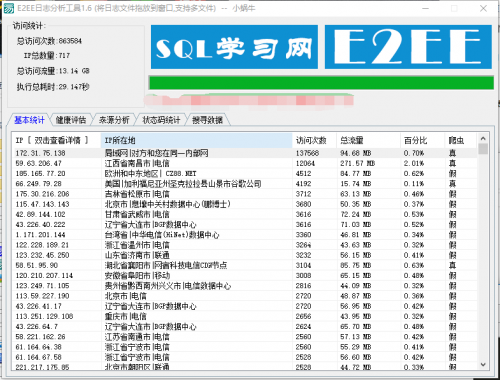
Task: Click traffic value 94.68 MB
Action: pos(355,153)
